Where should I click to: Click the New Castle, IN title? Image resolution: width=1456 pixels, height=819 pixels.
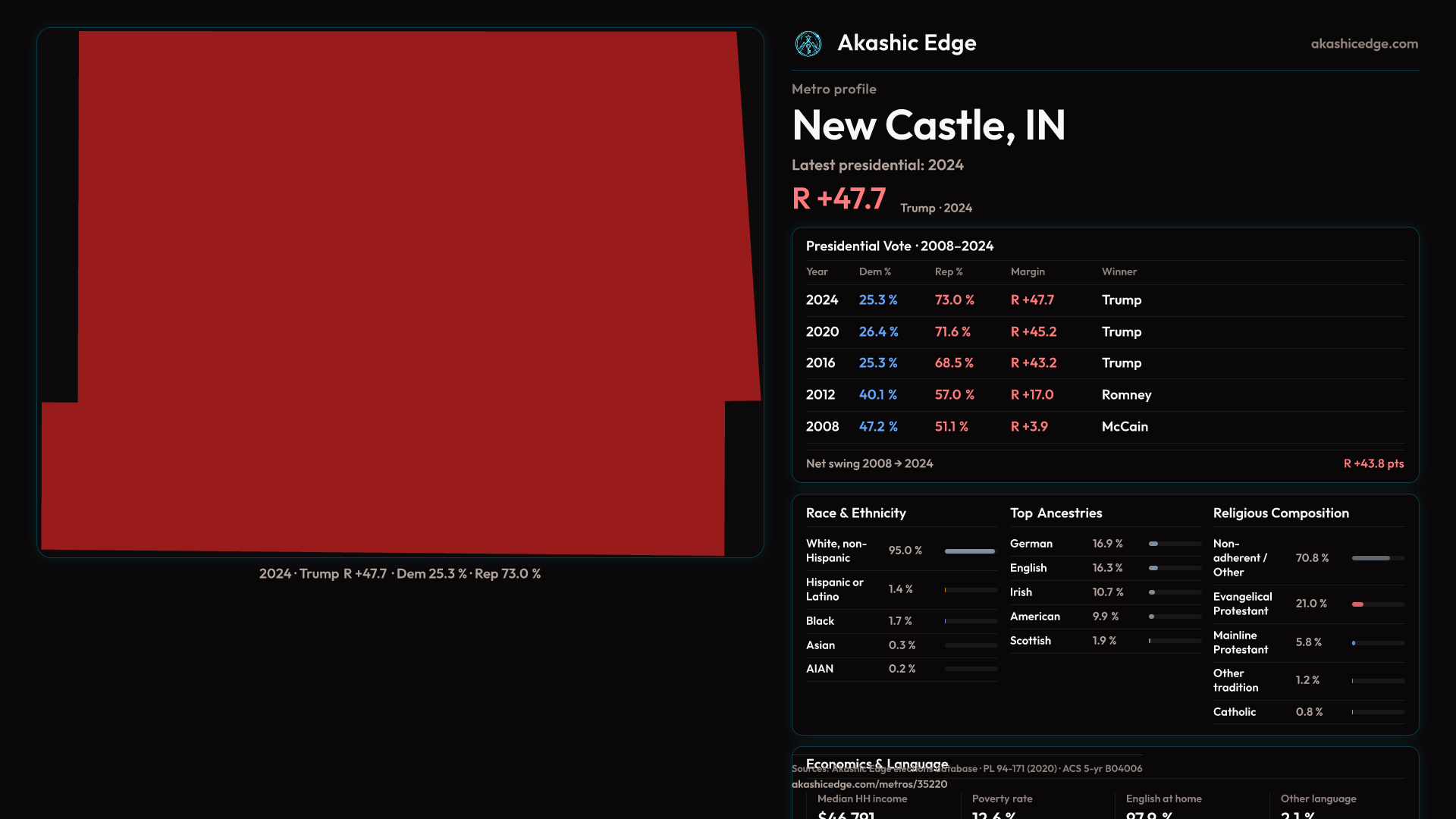[928, 126]
